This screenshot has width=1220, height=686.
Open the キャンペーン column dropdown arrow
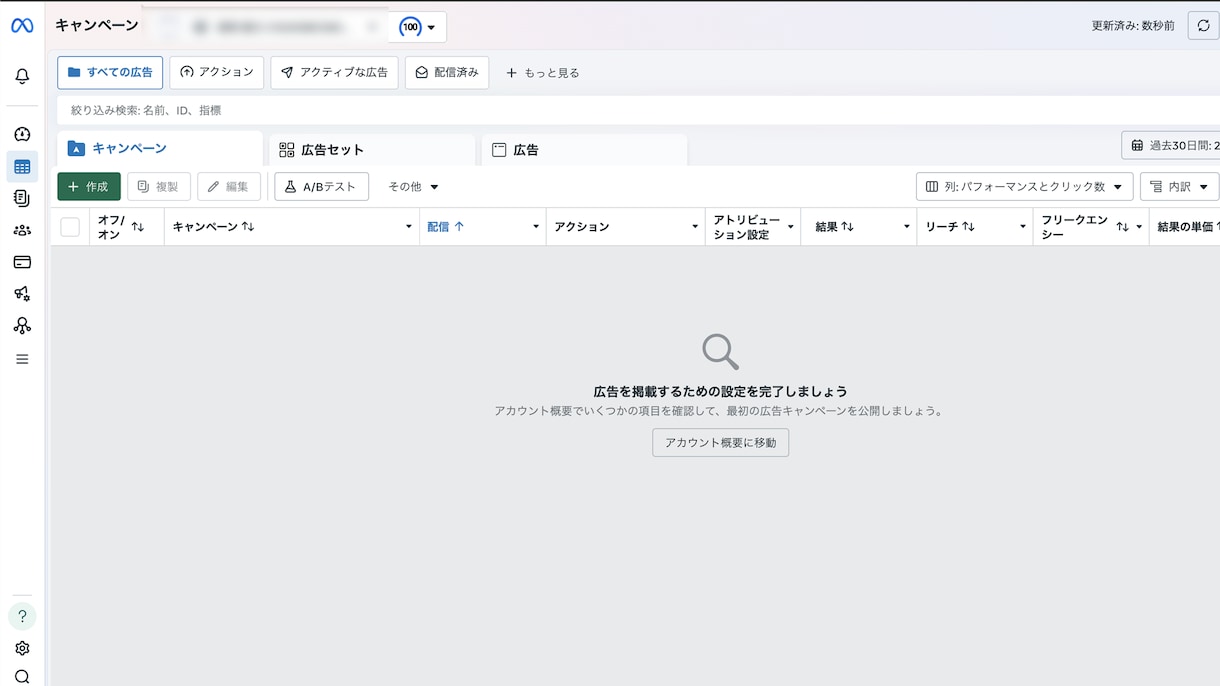click(408, 227)
